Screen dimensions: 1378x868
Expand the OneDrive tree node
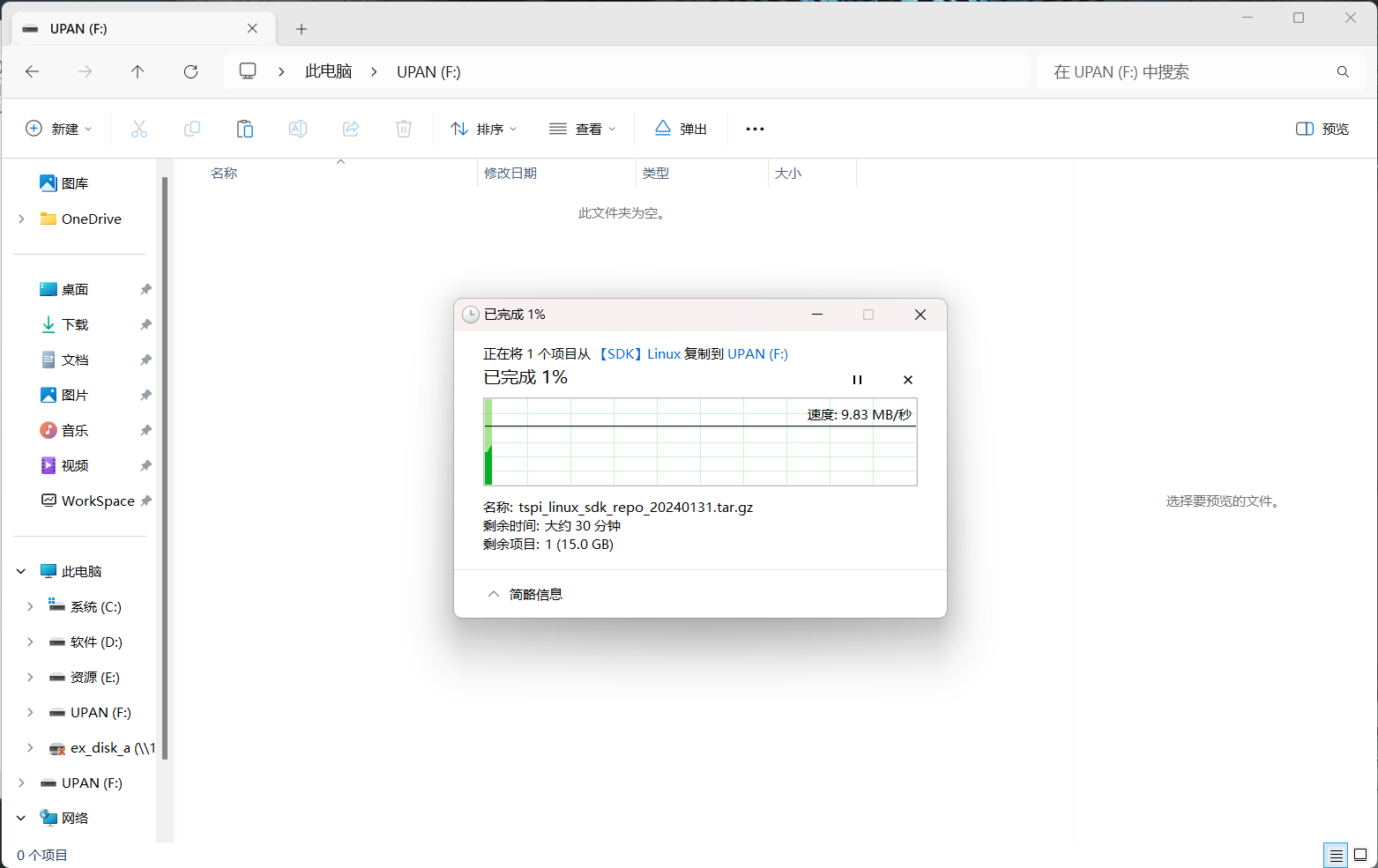[21, 219]
